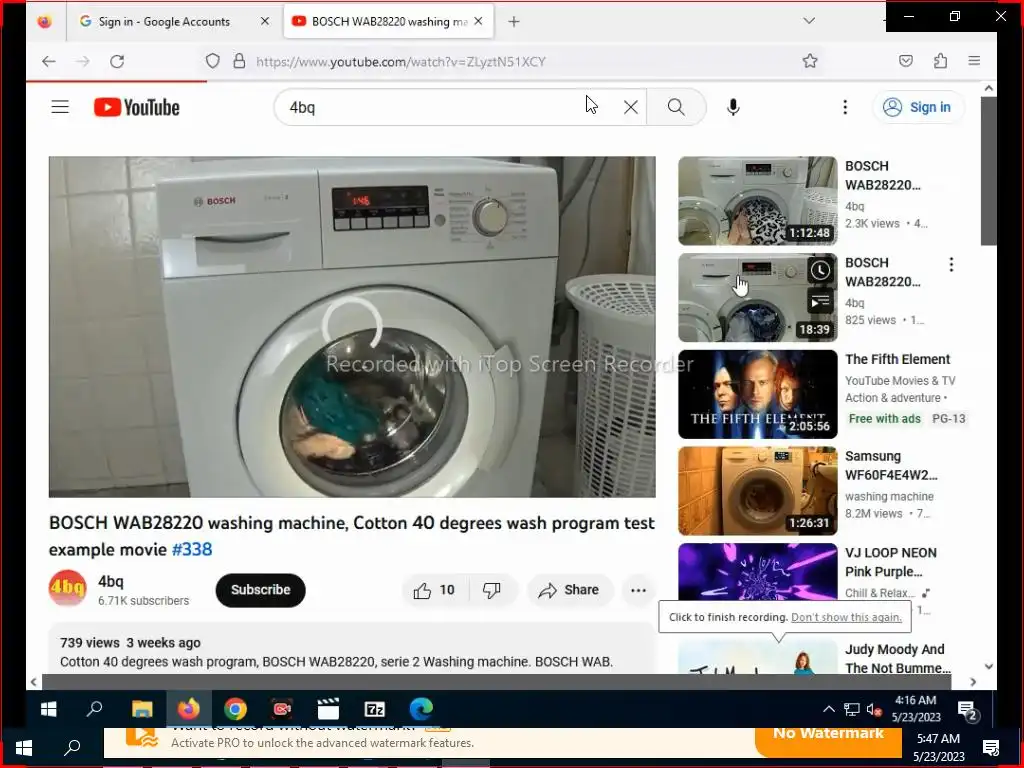Switch to Sign in - Google Accounts tab
The width and height of the screenshot is (1024, 768).
coord(164,22)
